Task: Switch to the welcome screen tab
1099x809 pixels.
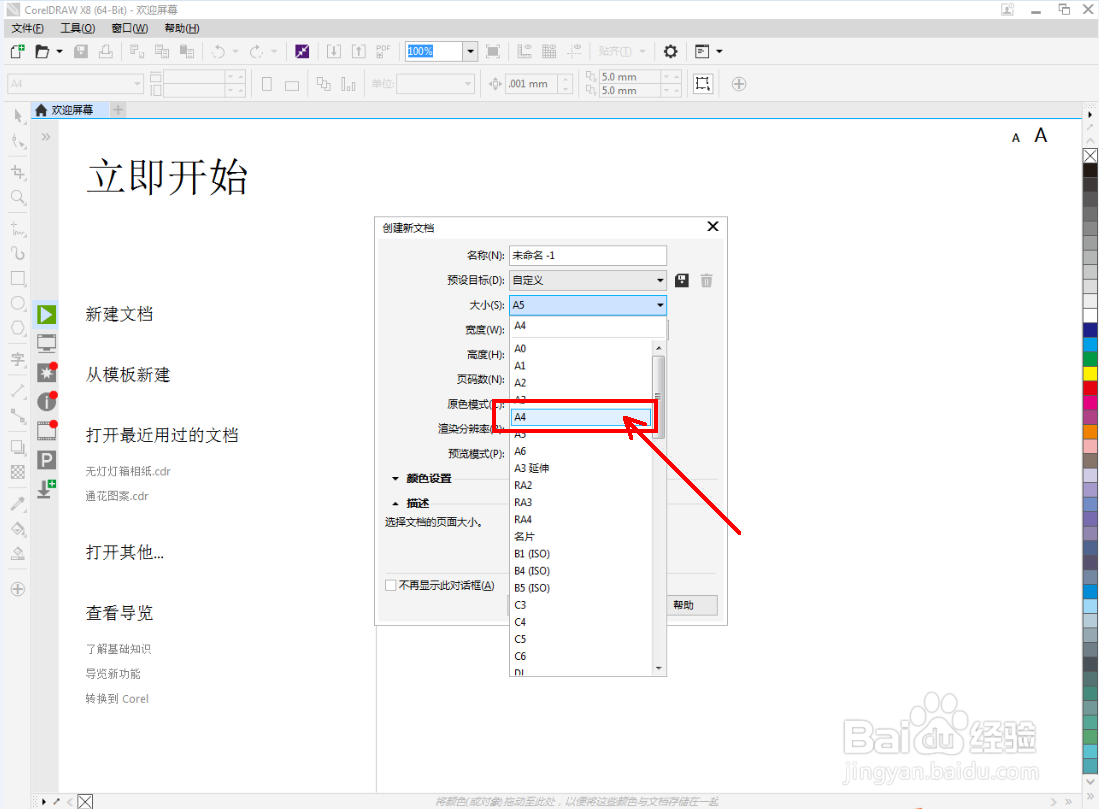Action: point(71,110)
